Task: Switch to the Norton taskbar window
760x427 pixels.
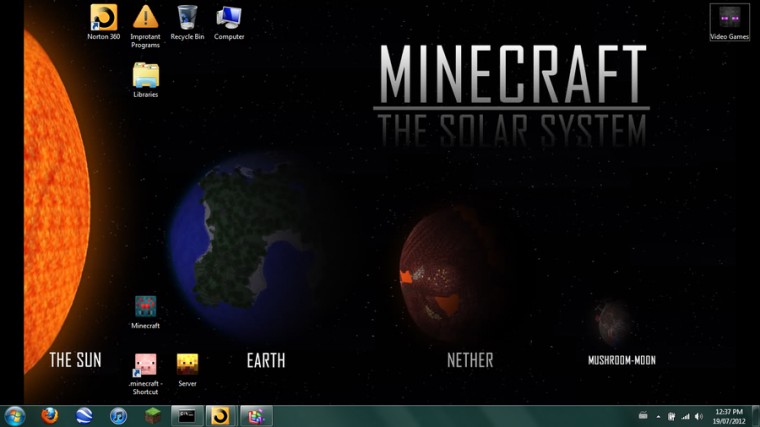Action: pyautogui.click(x=221, y=416)
